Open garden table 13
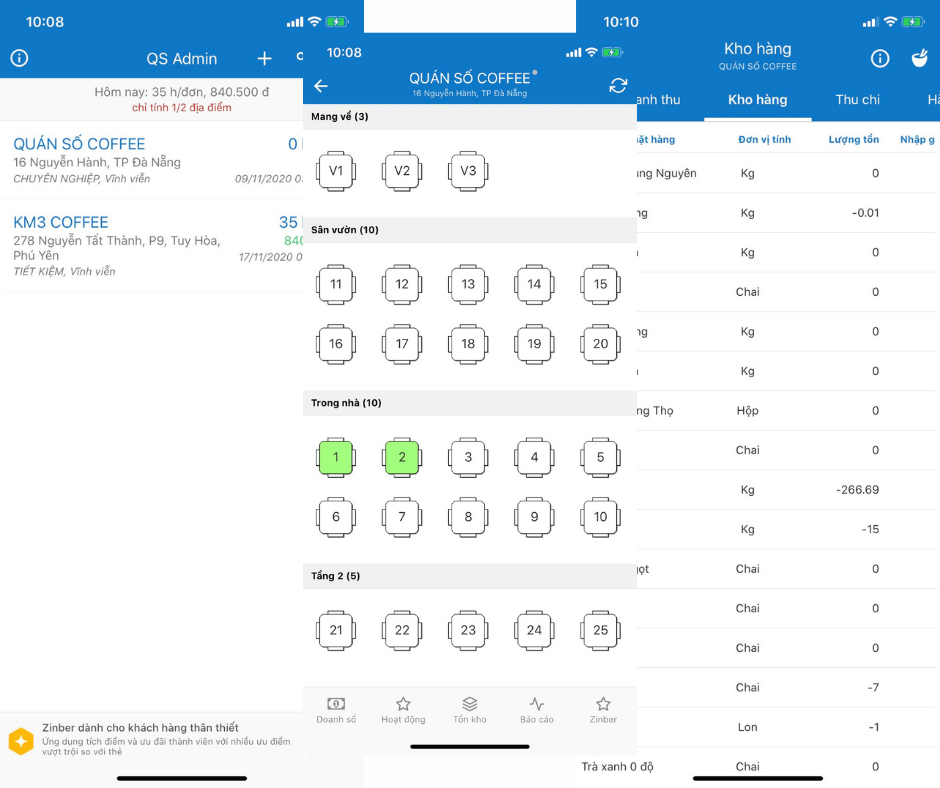Screen dimensions: 940x788 [468, 284]
